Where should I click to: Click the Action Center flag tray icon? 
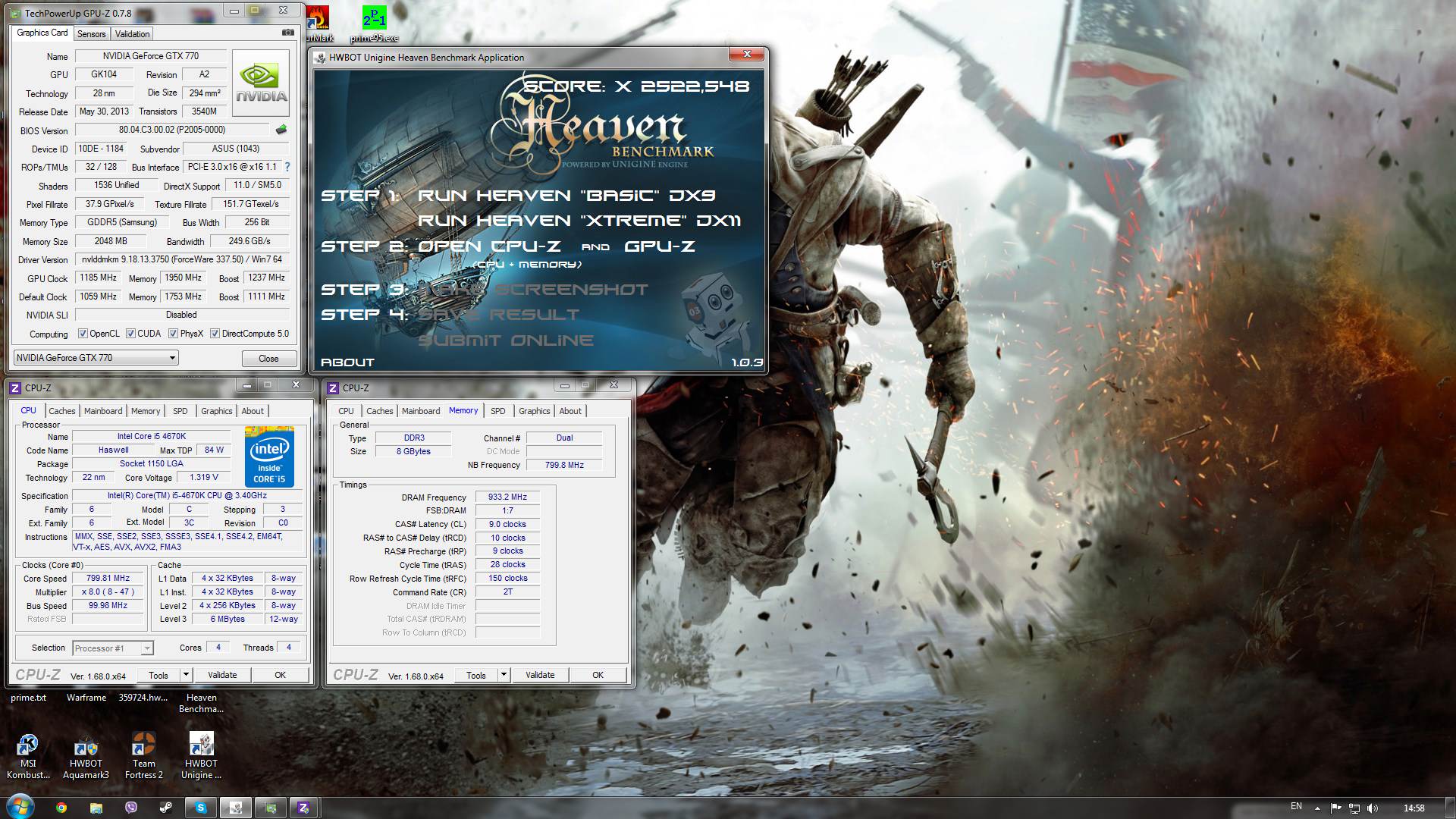tap(1336, 808)
